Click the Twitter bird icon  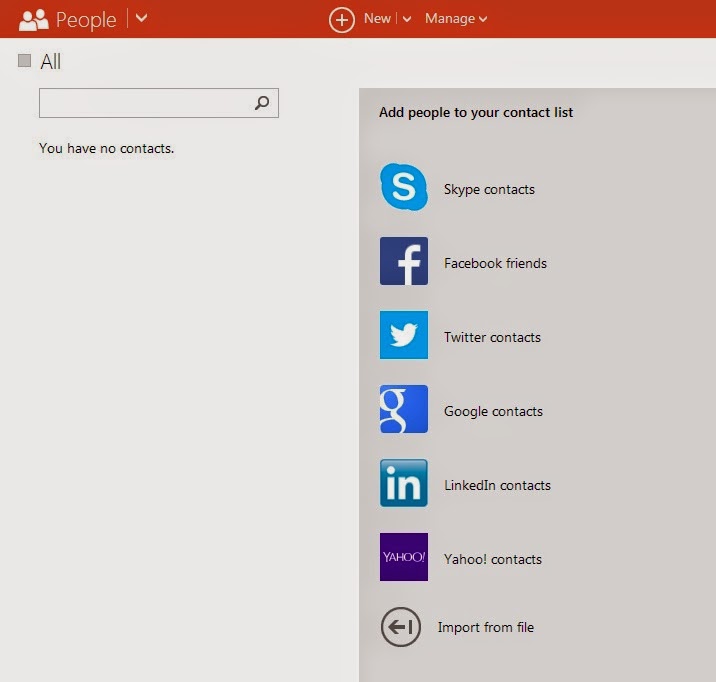click(404, 335)
